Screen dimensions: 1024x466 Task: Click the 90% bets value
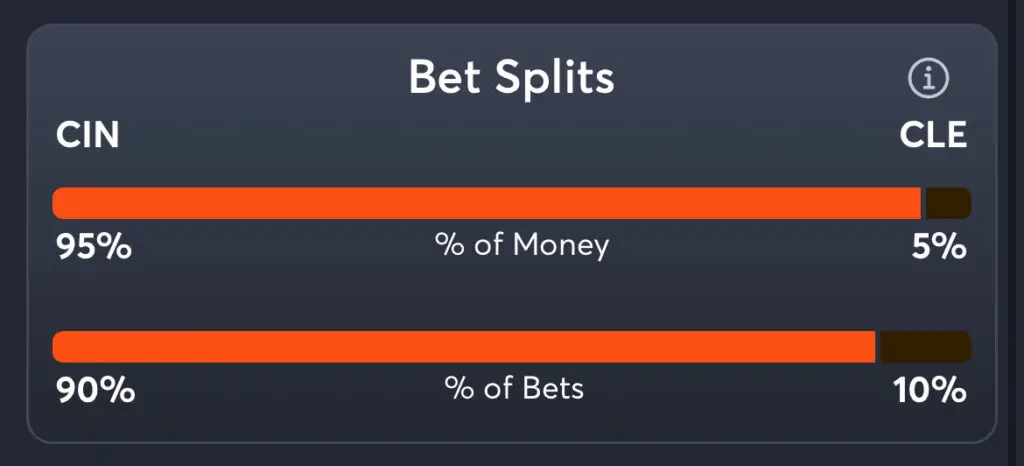[95, 391]
